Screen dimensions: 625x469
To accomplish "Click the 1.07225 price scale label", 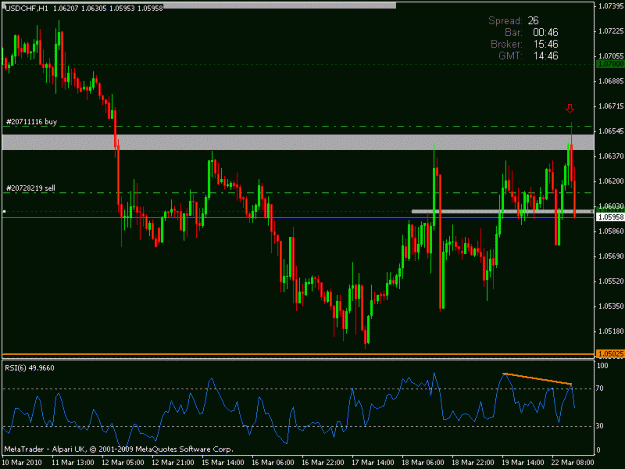I will [611, 31].
